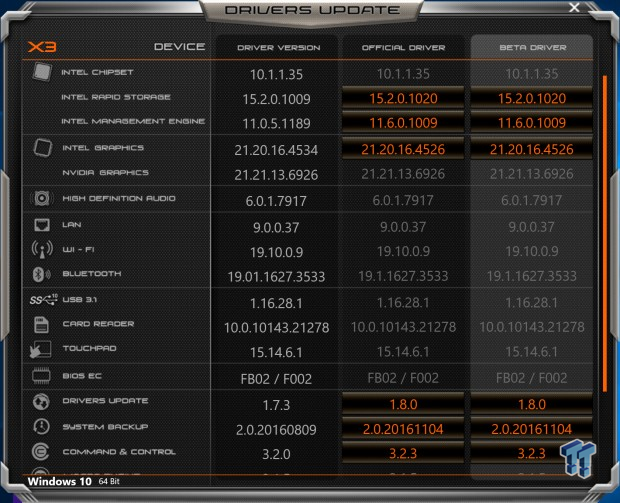Click the High Definition Audio speaker icon
Viewport: 620px width, 503px height.
[x=42, y=198]
